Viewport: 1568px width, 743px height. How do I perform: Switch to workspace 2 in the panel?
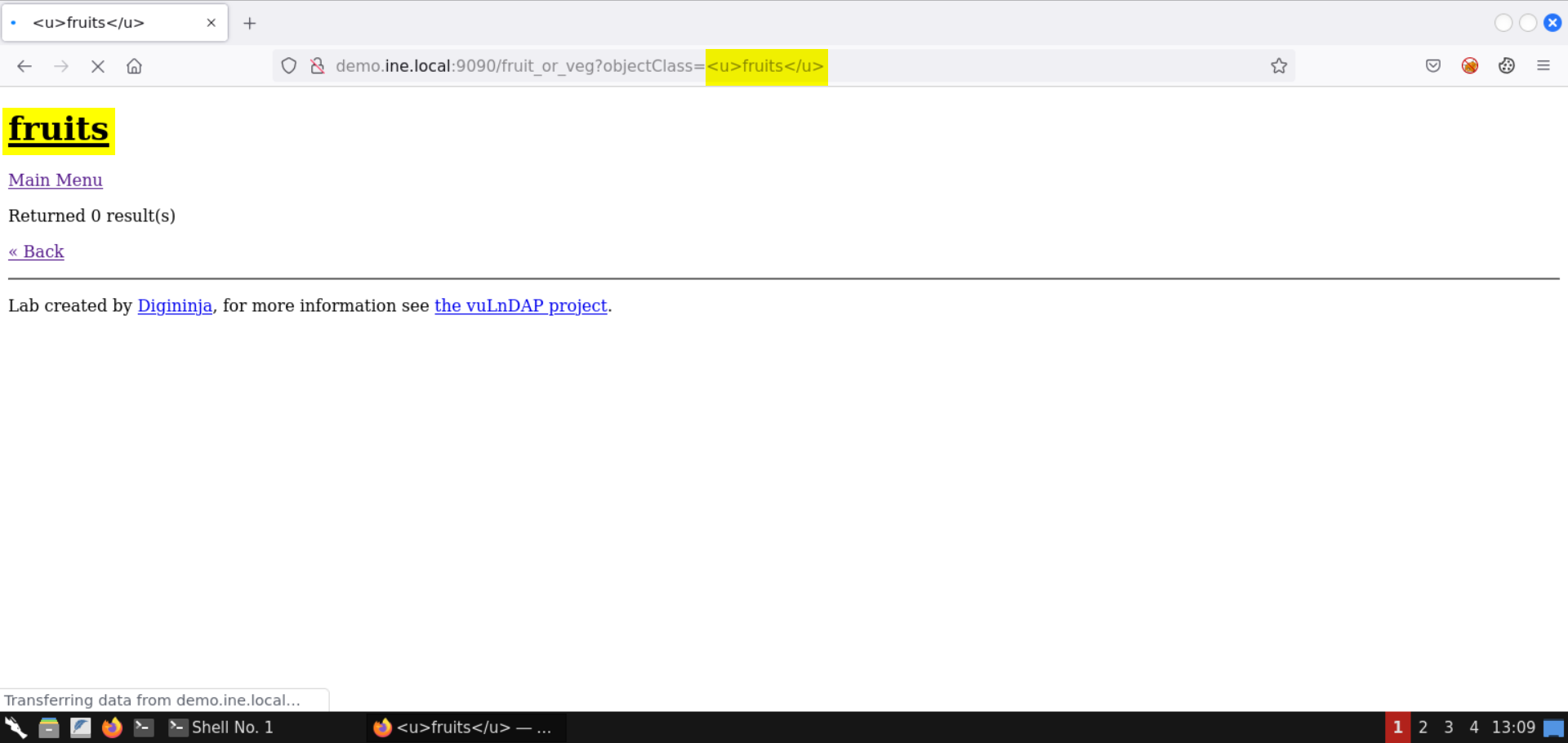point(1423,727)
